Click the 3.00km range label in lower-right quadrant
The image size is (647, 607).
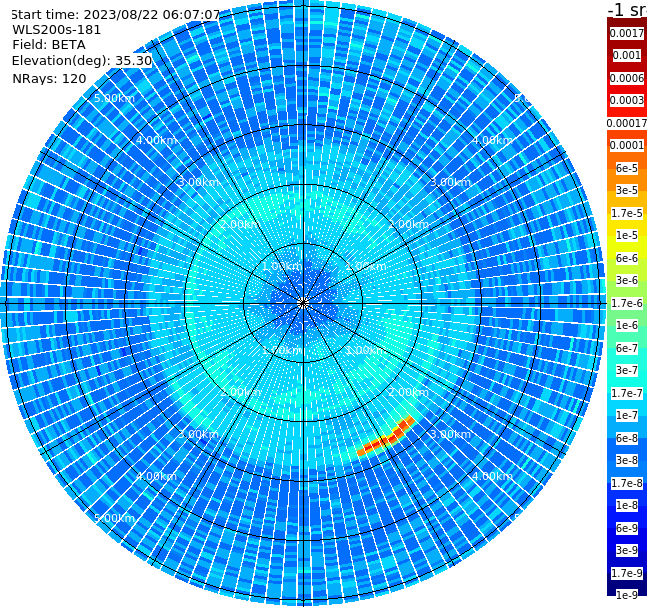[450, 434]
